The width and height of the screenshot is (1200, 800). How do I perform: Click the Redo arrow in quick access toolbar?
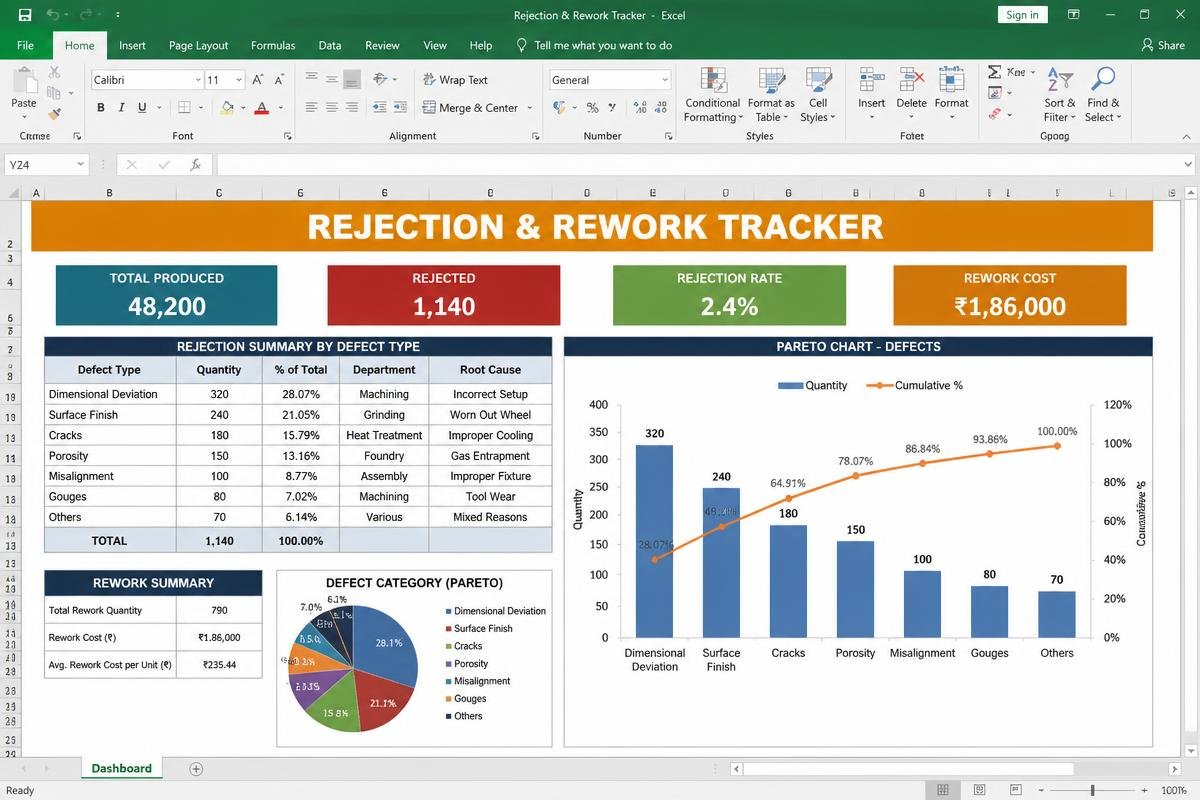(x=85, y=15)
